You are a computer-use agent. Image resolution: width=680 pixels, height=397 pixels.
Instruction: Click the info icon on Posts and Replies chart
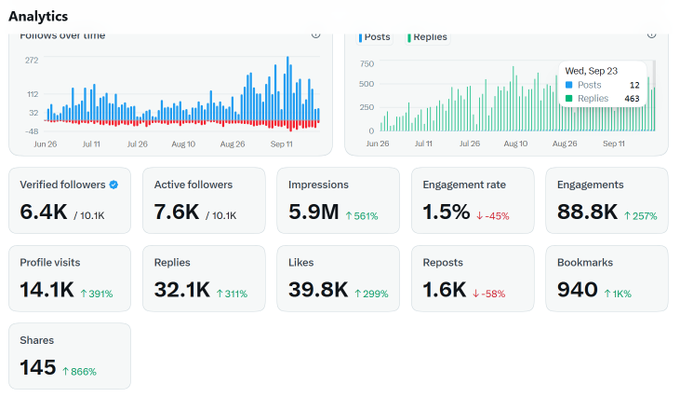(651, 35)
